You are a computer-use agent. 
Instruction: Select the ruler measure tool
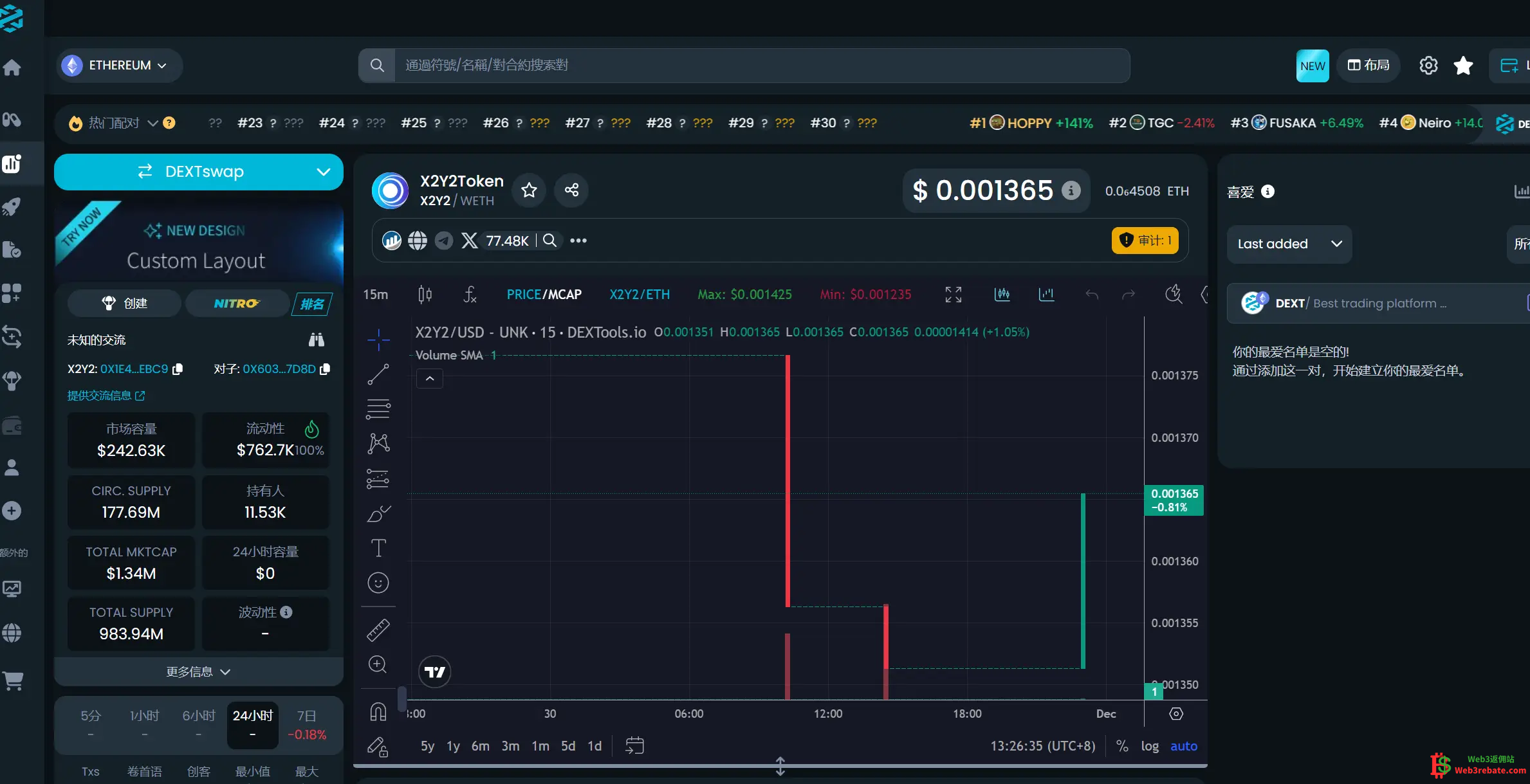pyautogui.click(x=378, y=630)
